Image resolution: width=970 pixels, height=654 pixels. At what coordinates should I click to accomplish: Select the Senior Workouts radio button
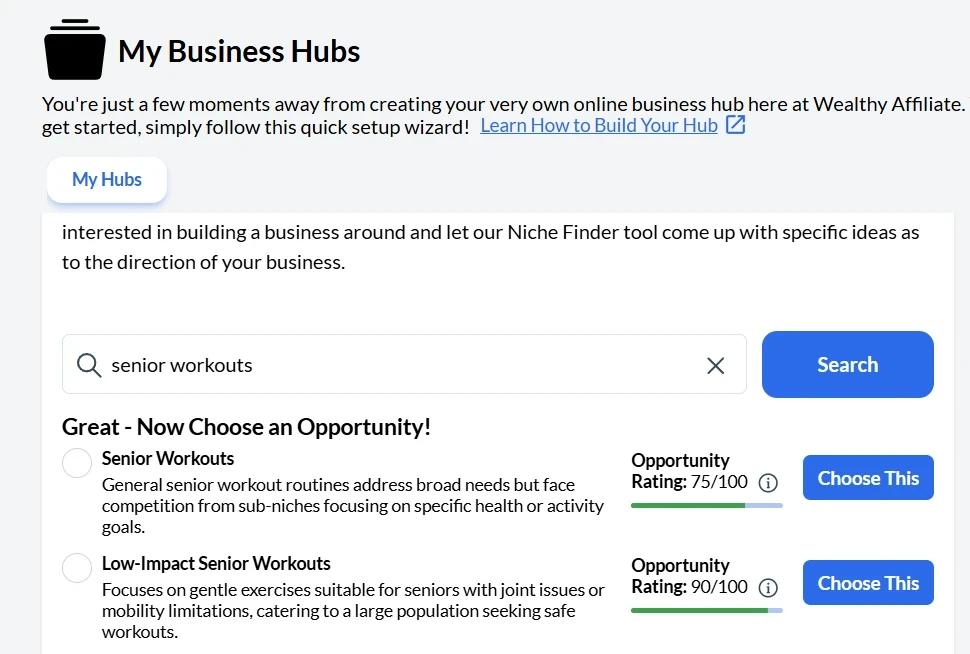[x=77, y=463]
